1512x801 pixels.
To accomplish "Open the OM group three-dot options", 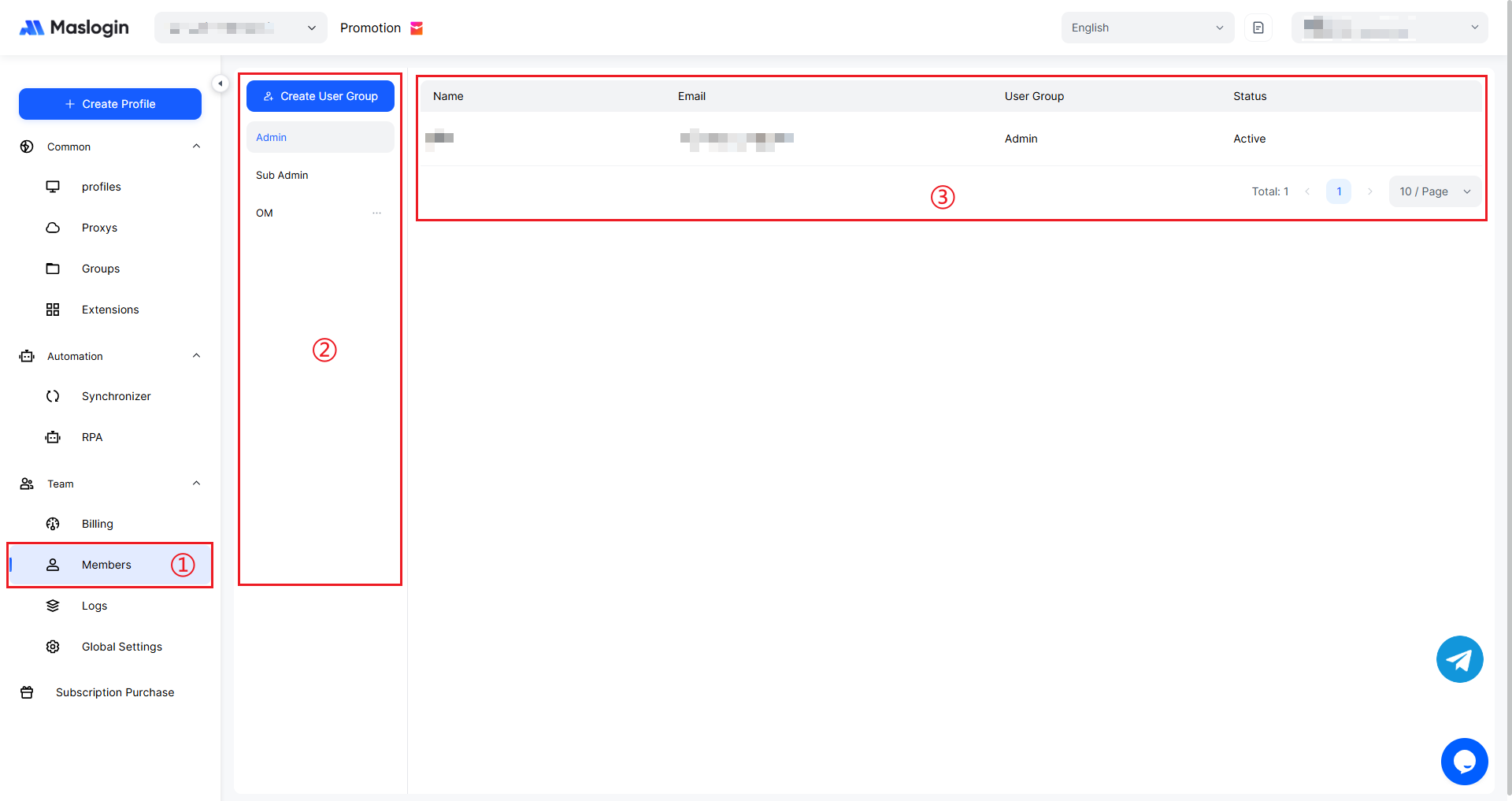I will click(x=376, y=213).
